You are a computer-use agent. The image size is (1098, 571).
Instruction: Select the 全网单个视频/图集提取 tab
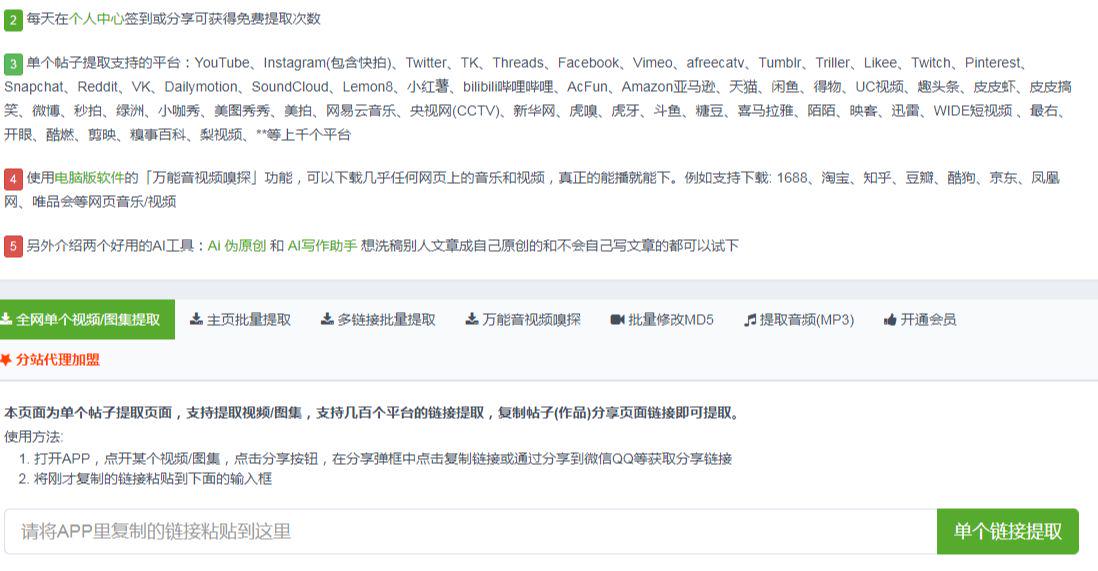pyautogui.click(x=87, y=319)
